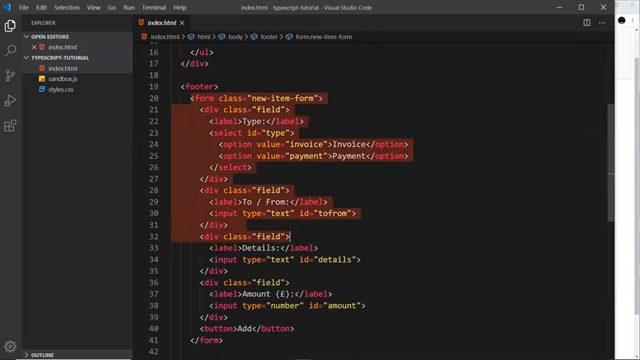Click the Amount (£) label code line
The image size is (640, 360).
[x=271, y=294]
